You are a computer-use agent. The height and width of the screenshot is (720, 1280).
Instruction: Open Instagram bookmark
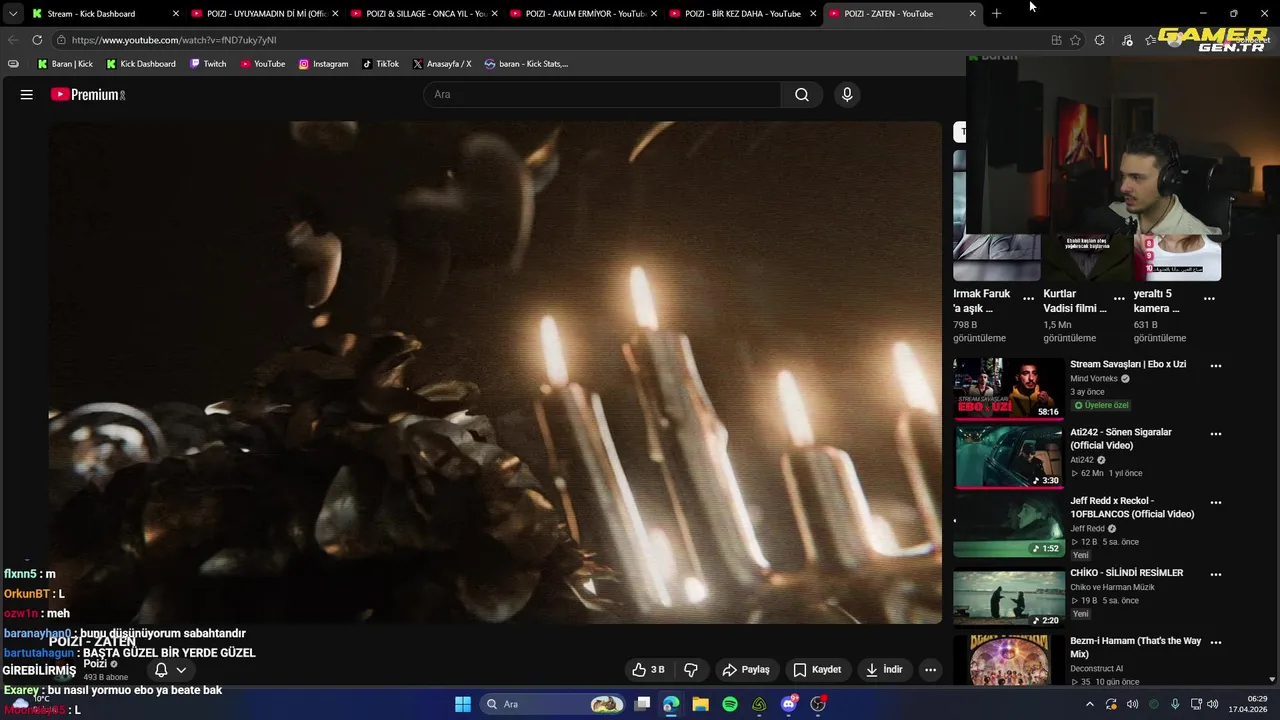(x=323, y=64)
